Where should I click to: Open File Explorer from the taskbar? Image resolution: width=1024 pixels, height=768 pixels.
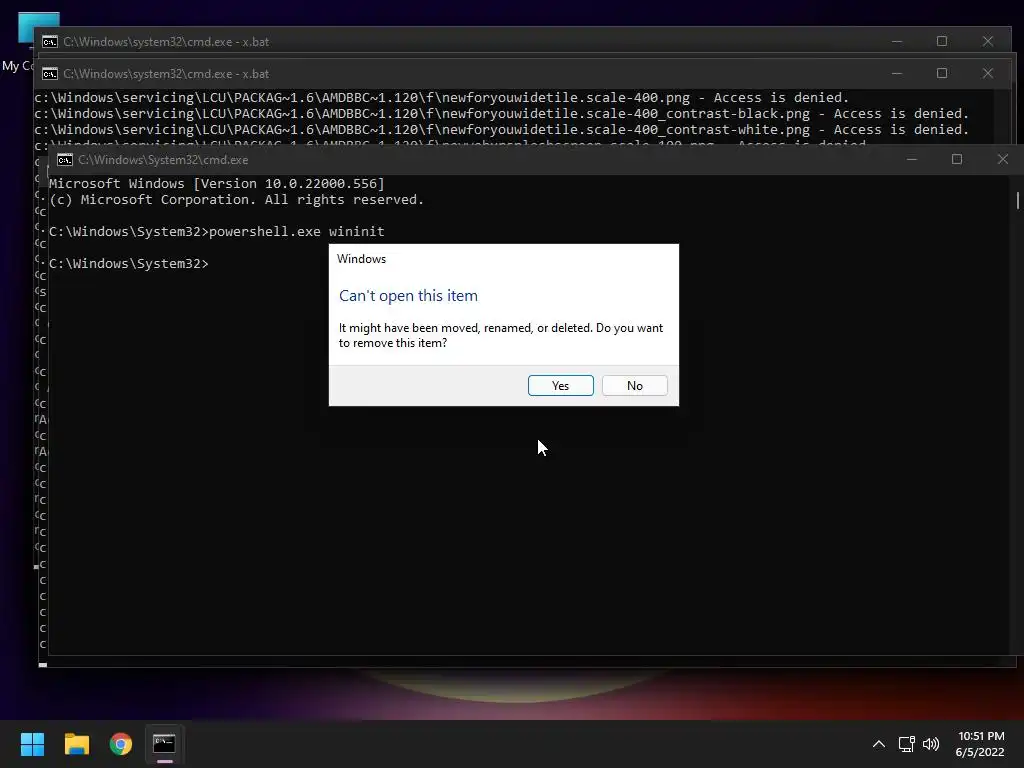[x=76, y=744]
